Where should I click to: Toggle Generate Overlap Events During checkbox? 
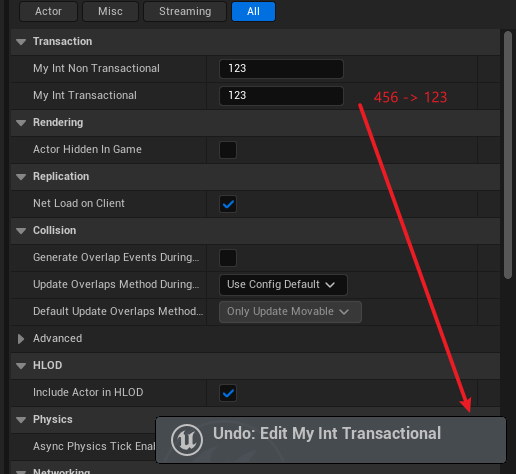[228, 258]
